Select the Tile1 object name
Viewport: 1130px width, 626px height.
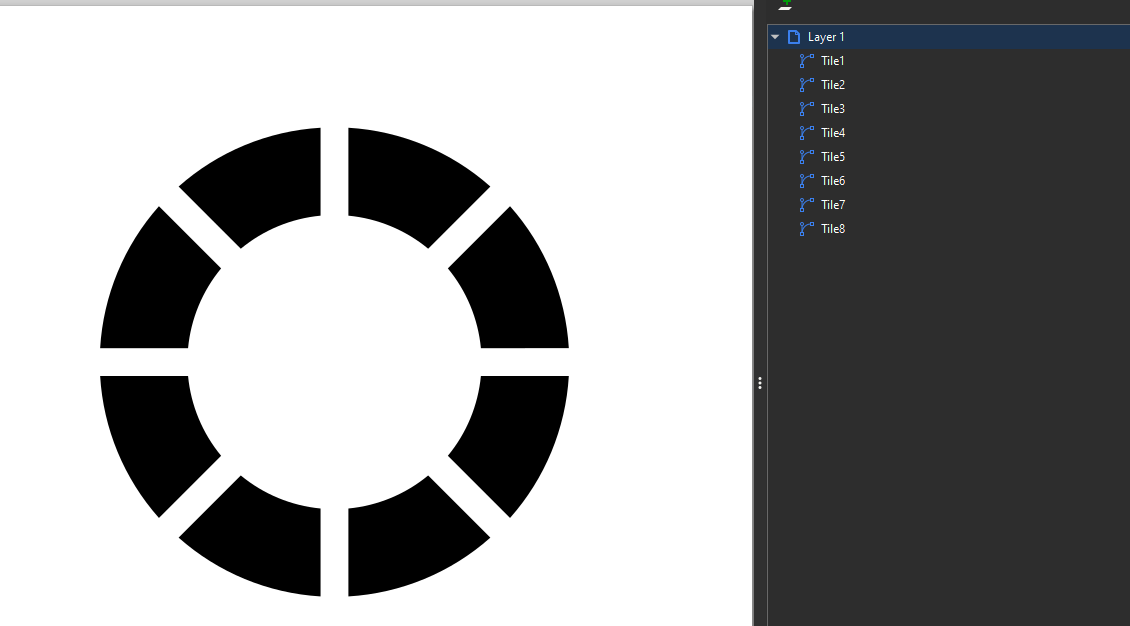click(x=832, y=61)
